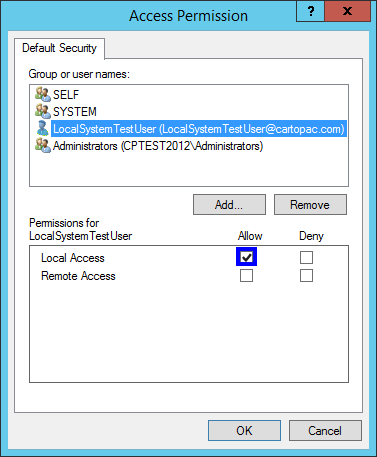Select SYSTEM in the user names list
377x457 pixels.
[x=75, y=112]
